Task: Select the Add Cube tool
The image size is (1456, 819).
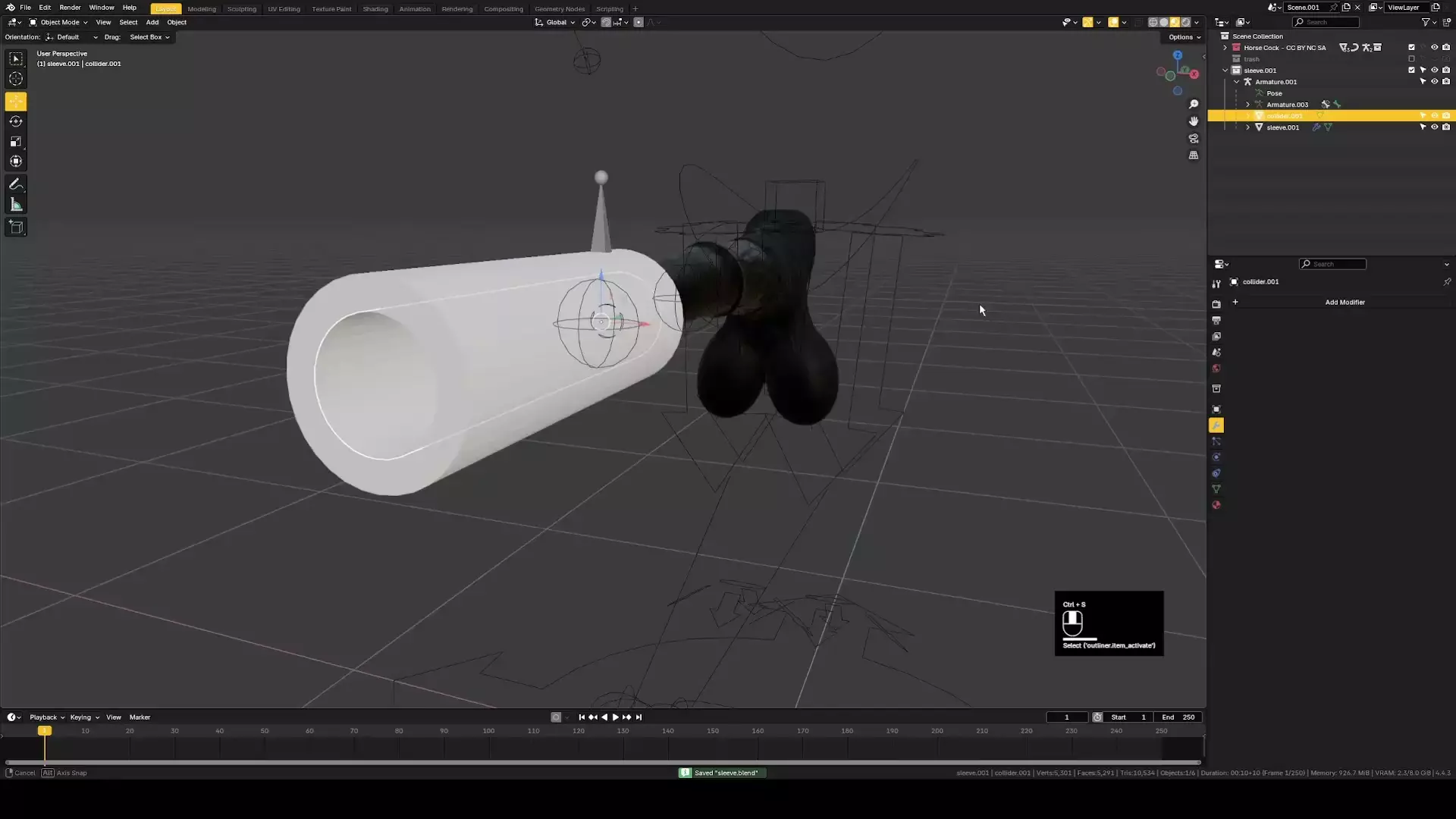Action: tap(16, 227)
